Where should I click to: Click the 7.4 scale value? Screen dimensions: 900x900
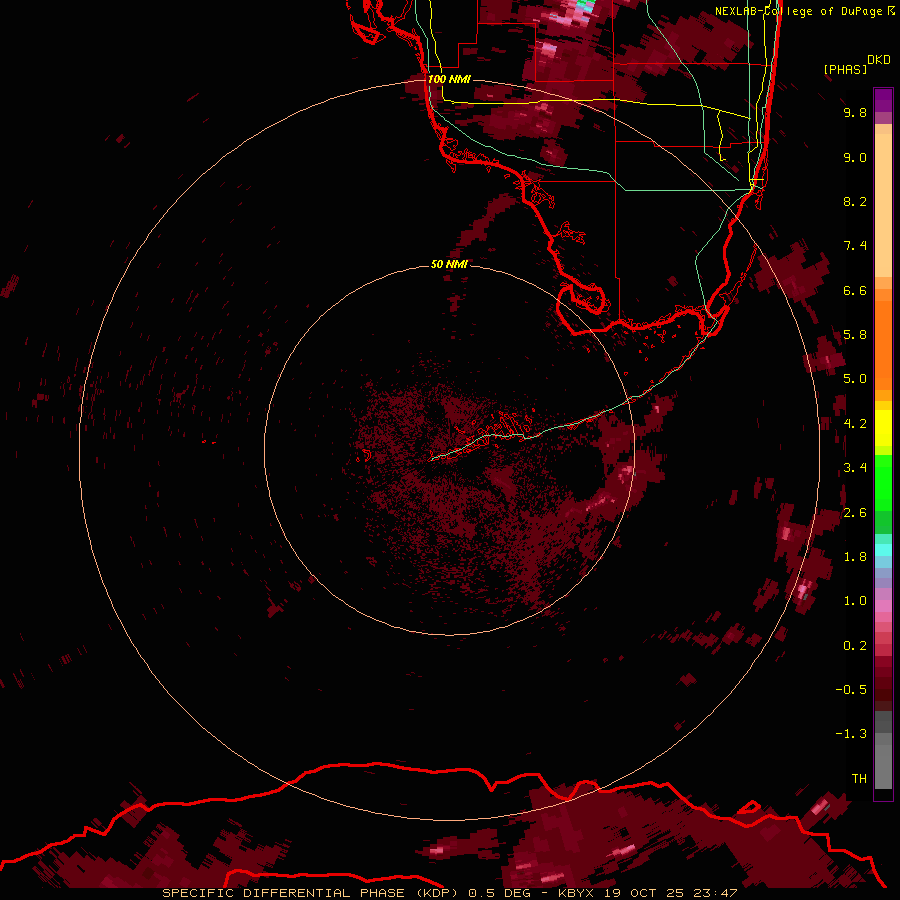[x=855, y=246]
